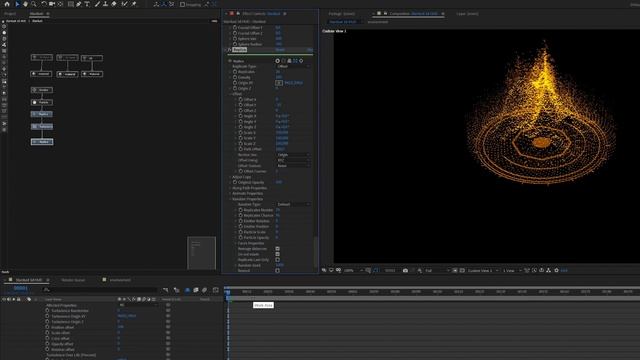This screenshot has width=640, height=360.
Task: Click the timeline layer search field
Action: tap(100, 290)
